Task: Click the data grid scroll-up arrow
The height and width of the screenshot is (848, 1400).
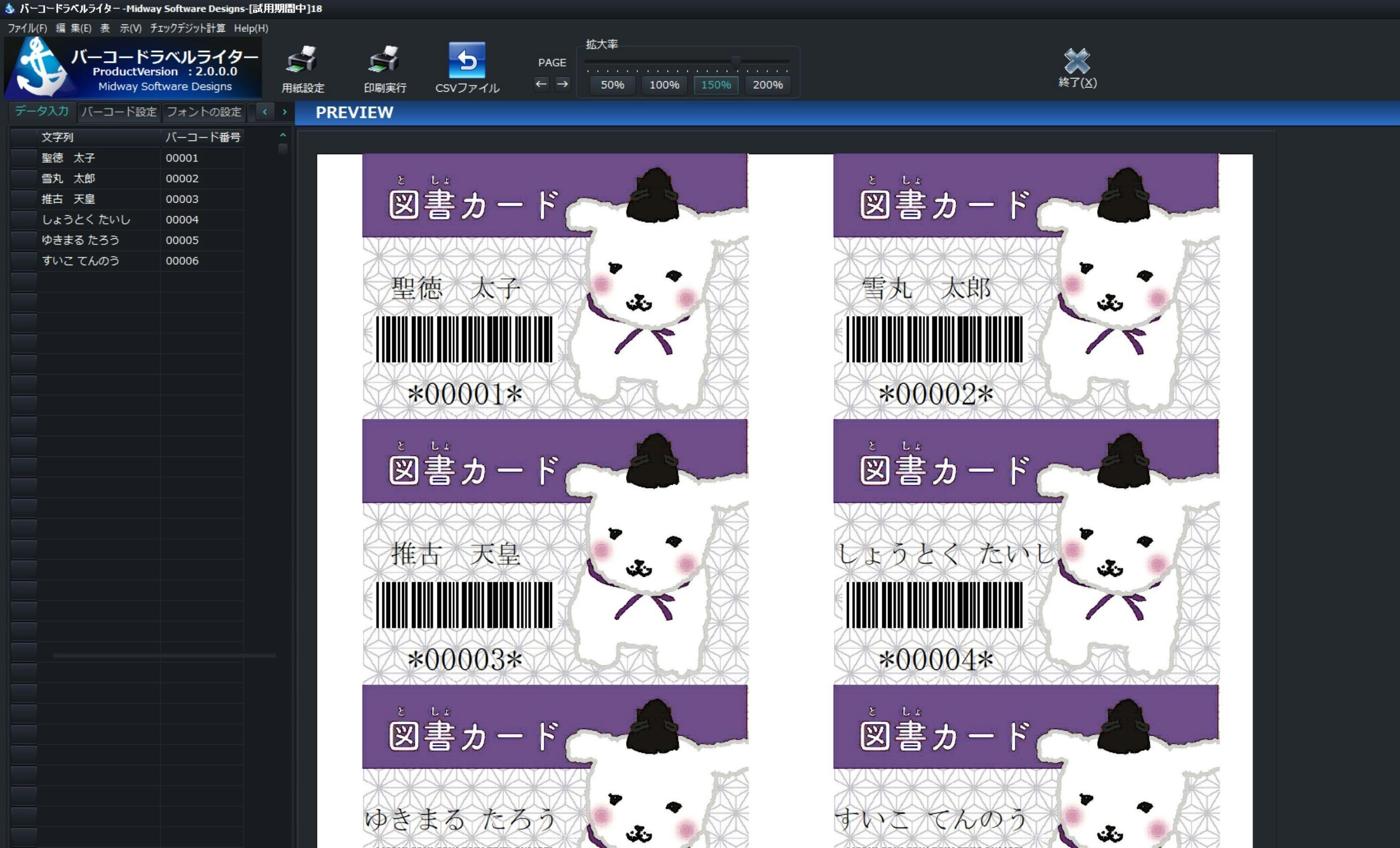Action: click(282, 135)
